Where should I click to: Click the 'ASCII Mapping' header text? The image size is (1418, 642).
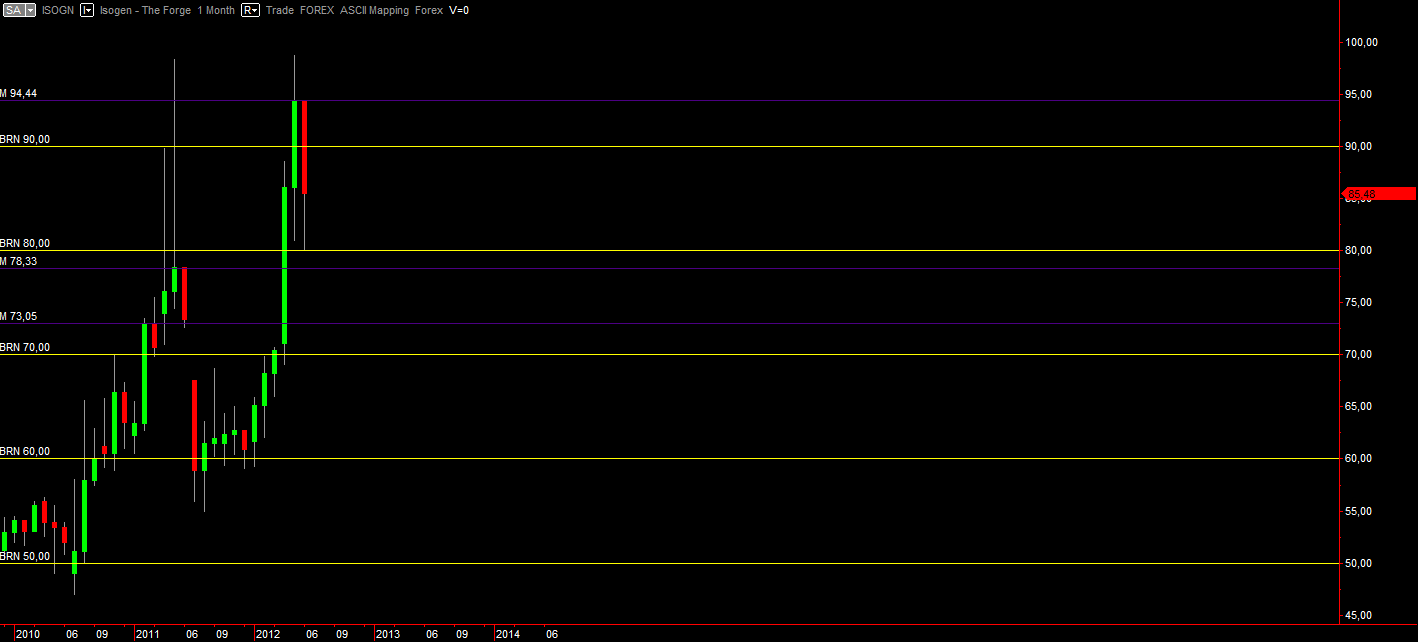(x=374, y=10)
